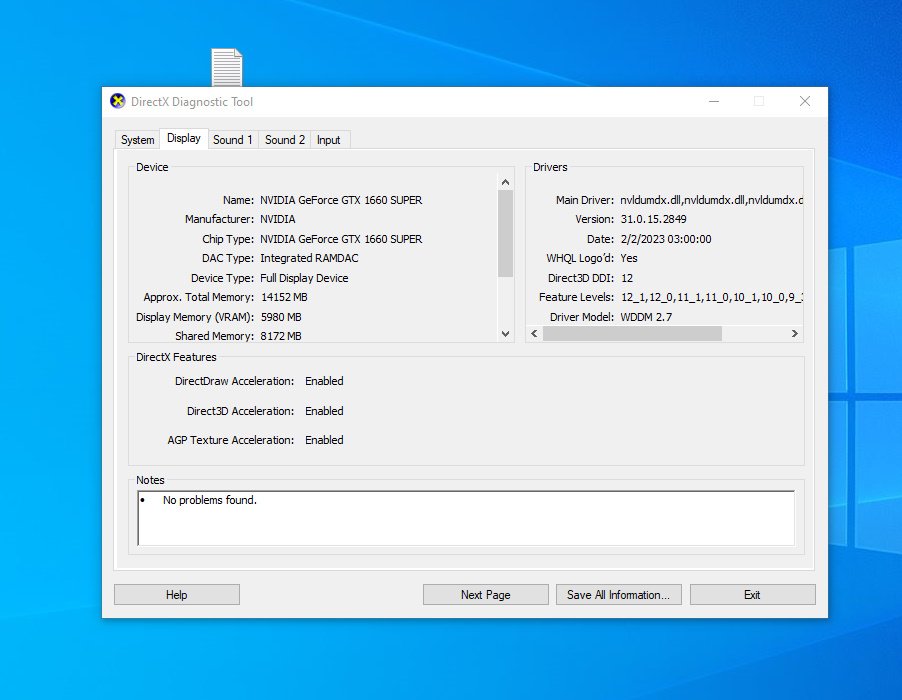This screenshot has width=902, height=700.
Task: Click the driver date 2/2/2023 03:00:00
Action: (x=666, y=239)
